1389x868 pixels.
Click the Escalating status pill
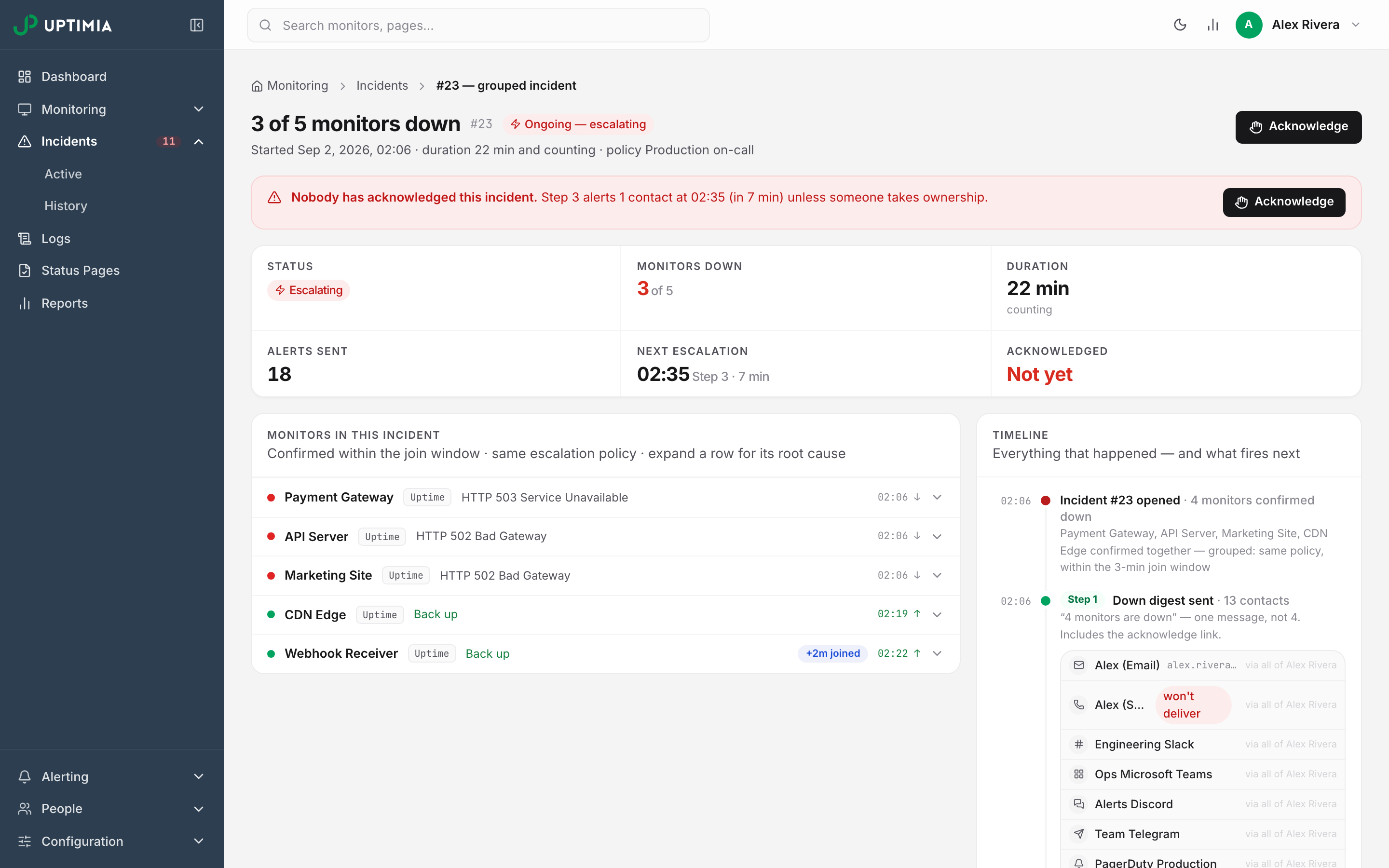308,290
